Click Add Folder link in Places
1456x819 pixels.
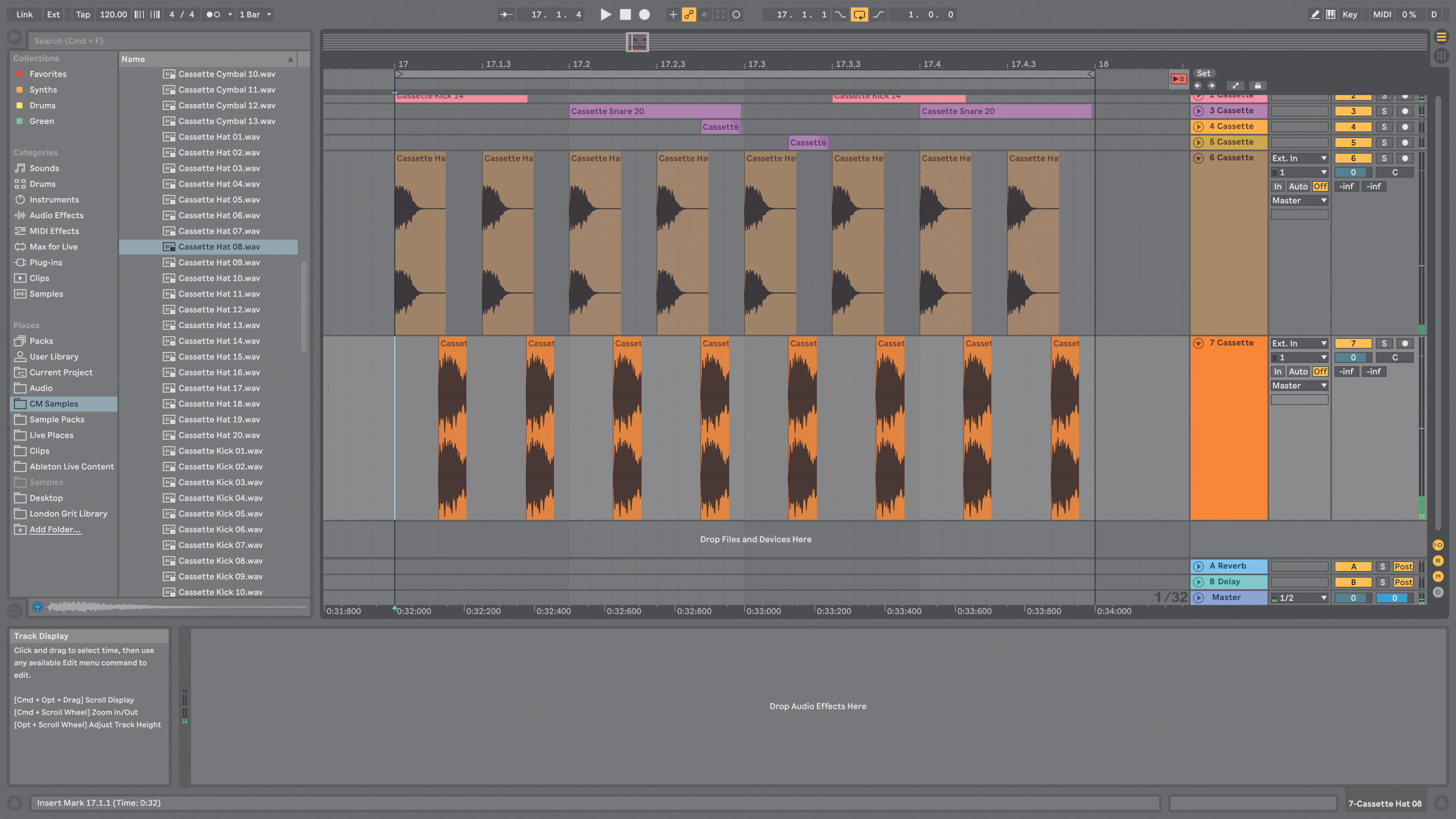click(x=55, y=530)
